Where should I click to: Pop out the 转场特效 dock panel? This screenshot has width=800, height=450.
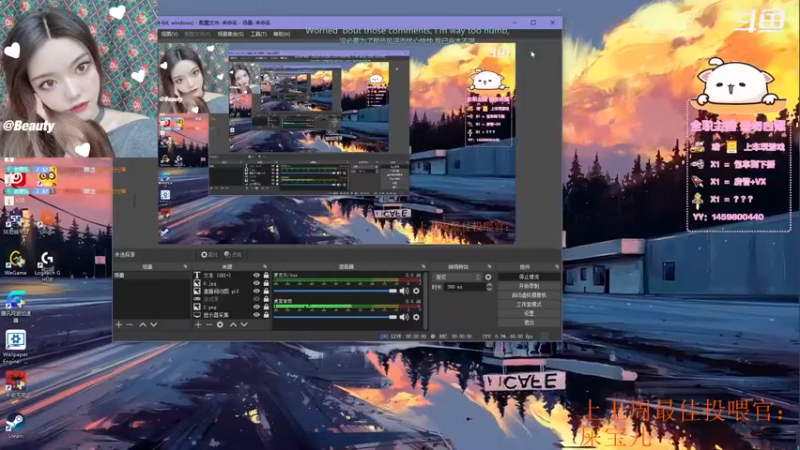coord(489,266)
